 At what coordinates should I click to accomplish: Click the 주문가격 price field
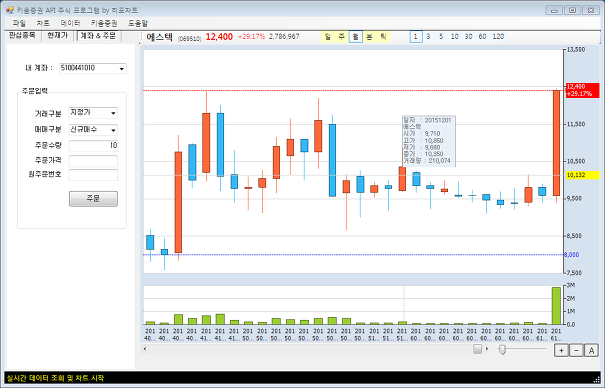93,161
